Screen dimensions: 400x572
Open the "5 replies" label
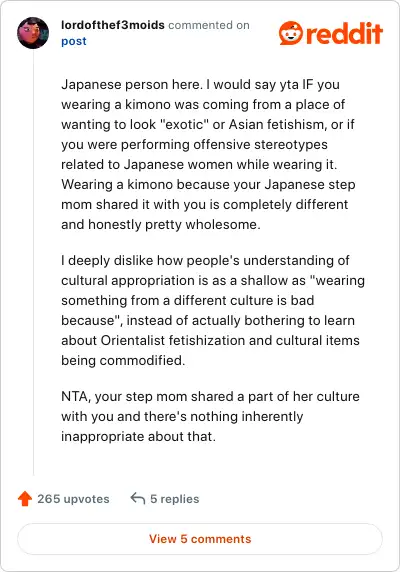point(175,499)
